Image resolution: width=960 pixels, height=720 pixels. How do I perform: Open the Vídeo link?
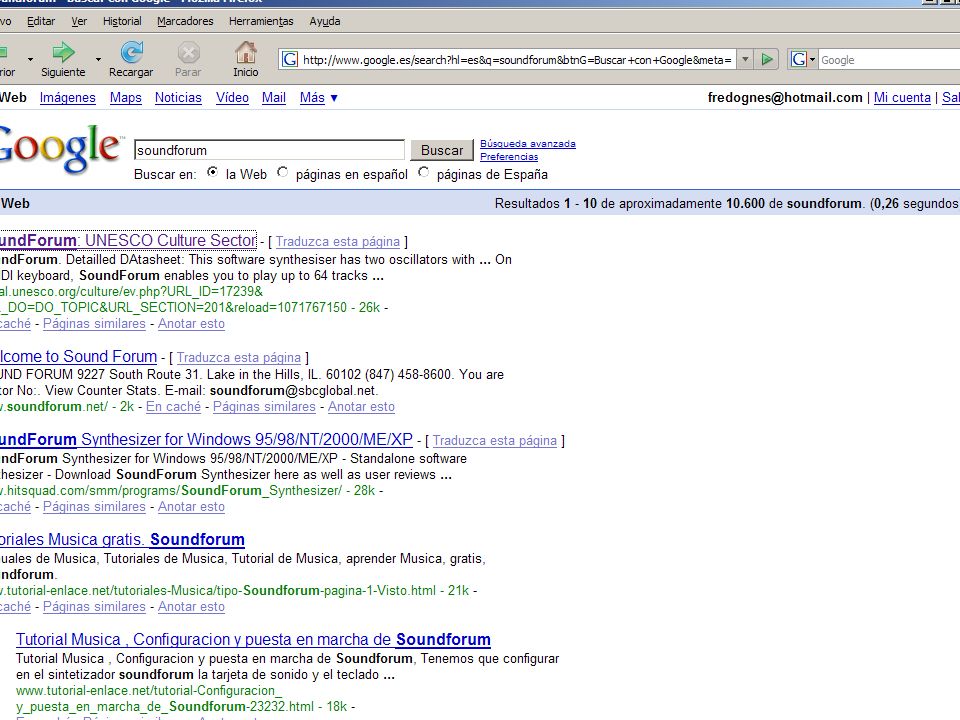(x=232, y=97)
